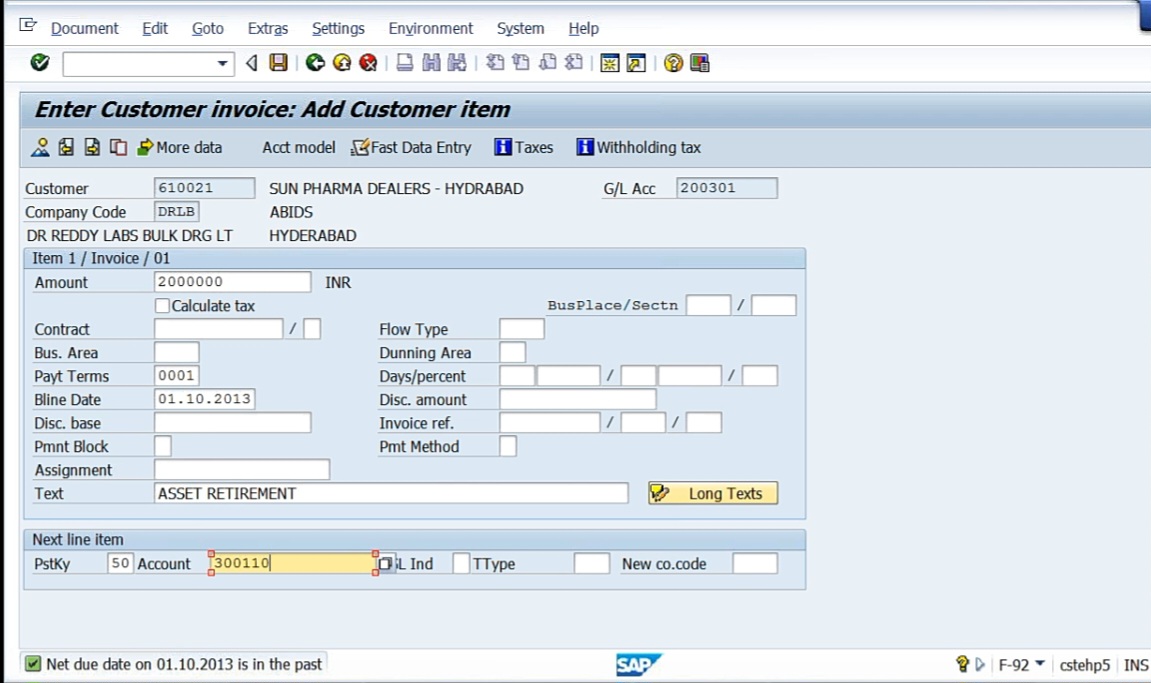Click the Account field in Next line item

pos(293,564)
